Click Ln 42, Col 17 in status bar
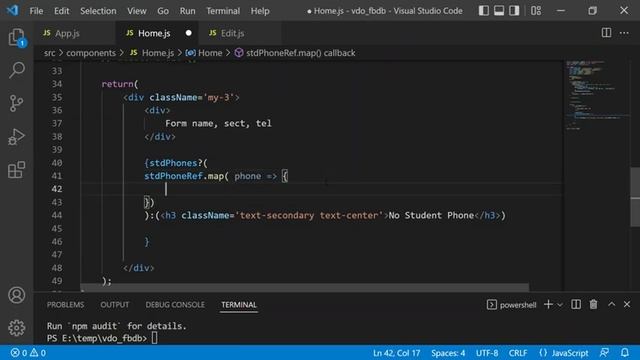The height and width of the screenshot is (360, 640). (396, 353)
